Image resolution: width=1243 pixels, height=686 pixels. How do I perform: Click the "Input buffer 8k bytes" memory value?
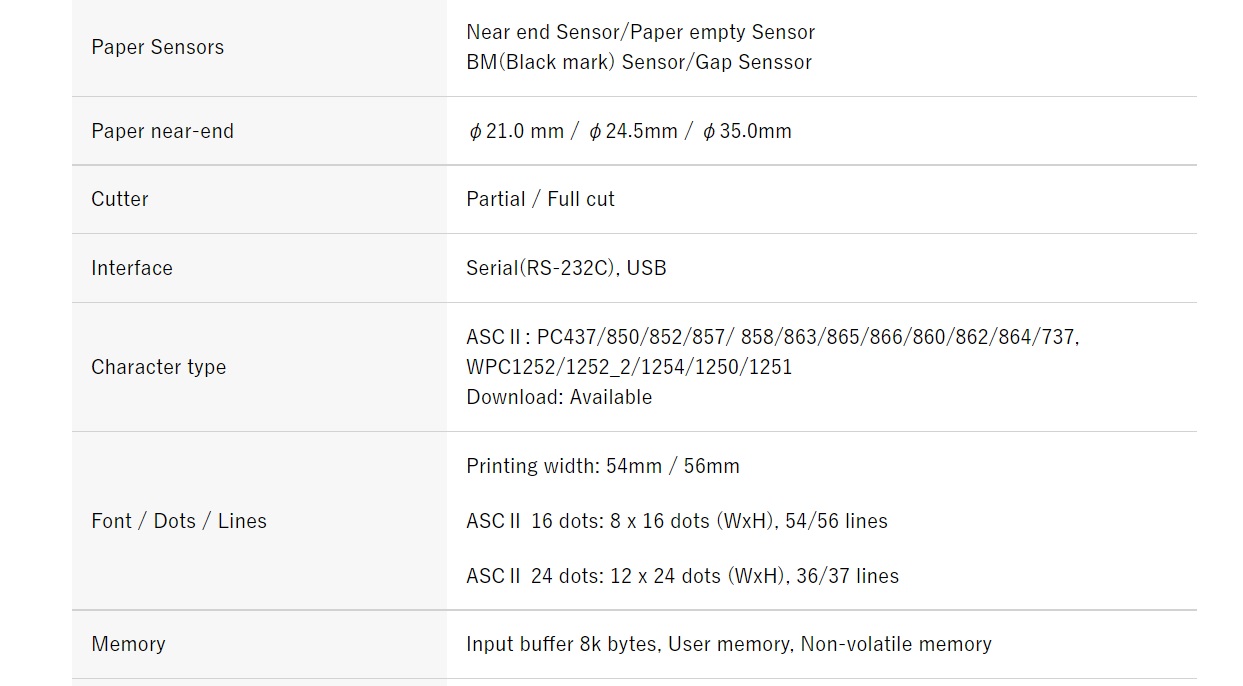pos(561,644)
